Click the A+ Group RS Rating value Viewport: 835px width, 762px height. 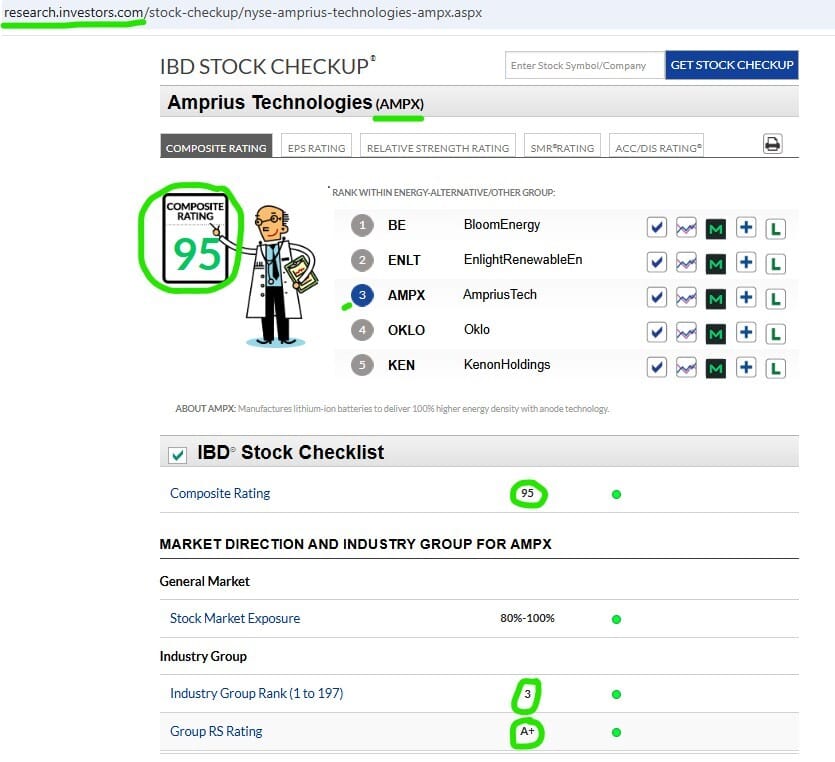[527, 731]
